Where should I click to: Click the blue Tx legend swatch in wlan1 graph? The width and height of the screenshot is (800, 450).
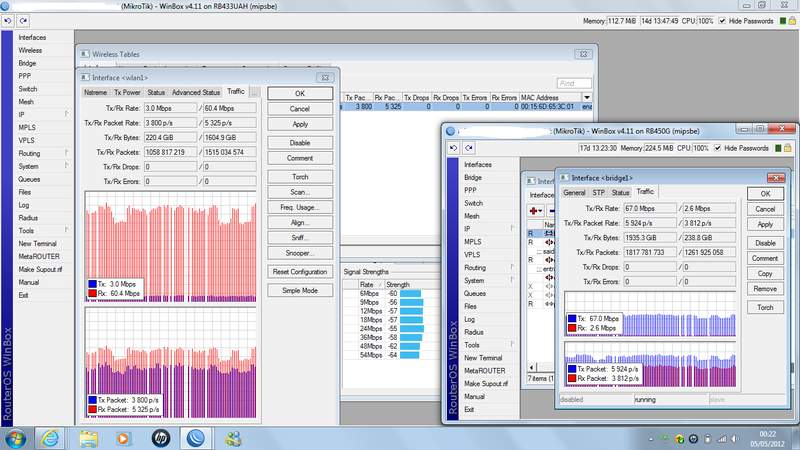pyautogui.click(x=93, y=285)
